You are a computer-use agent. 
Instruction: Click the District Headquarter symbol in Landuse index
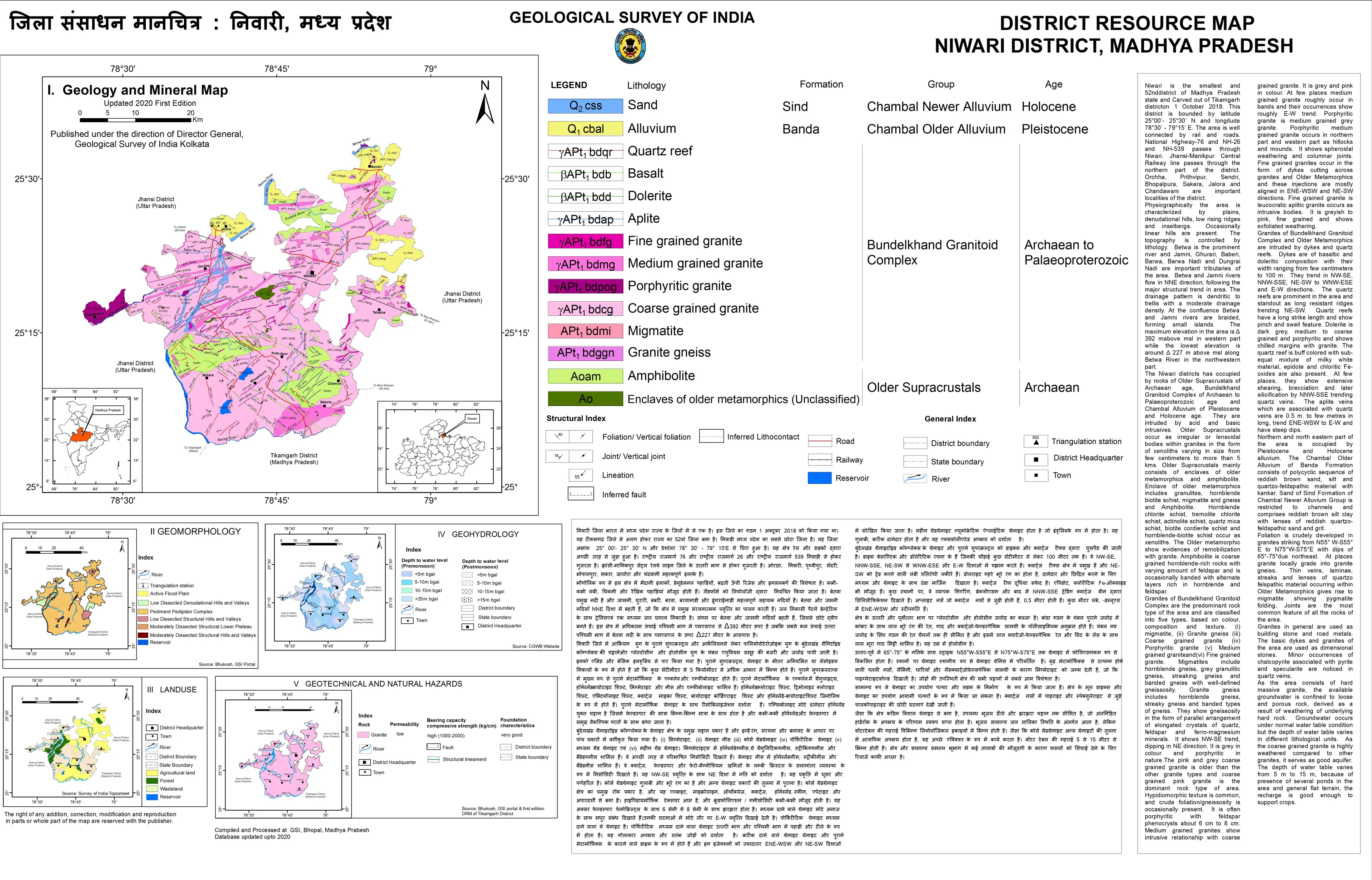pos(152,727)
